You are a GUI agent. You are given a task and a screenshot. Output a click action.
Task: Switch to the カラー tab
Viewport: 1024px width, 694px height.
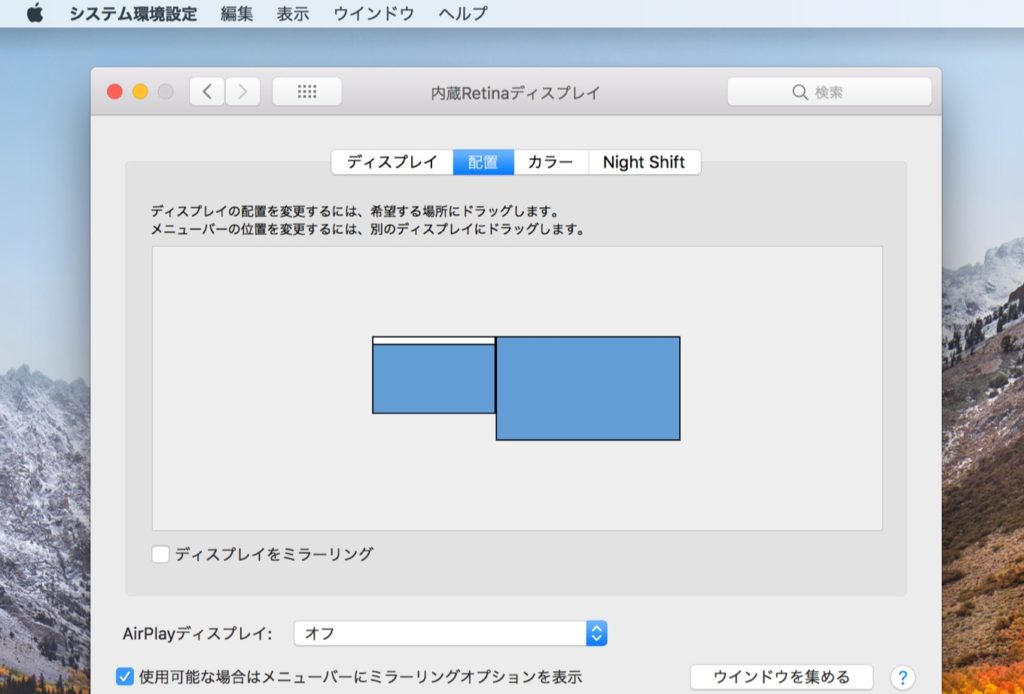(550, 162)
